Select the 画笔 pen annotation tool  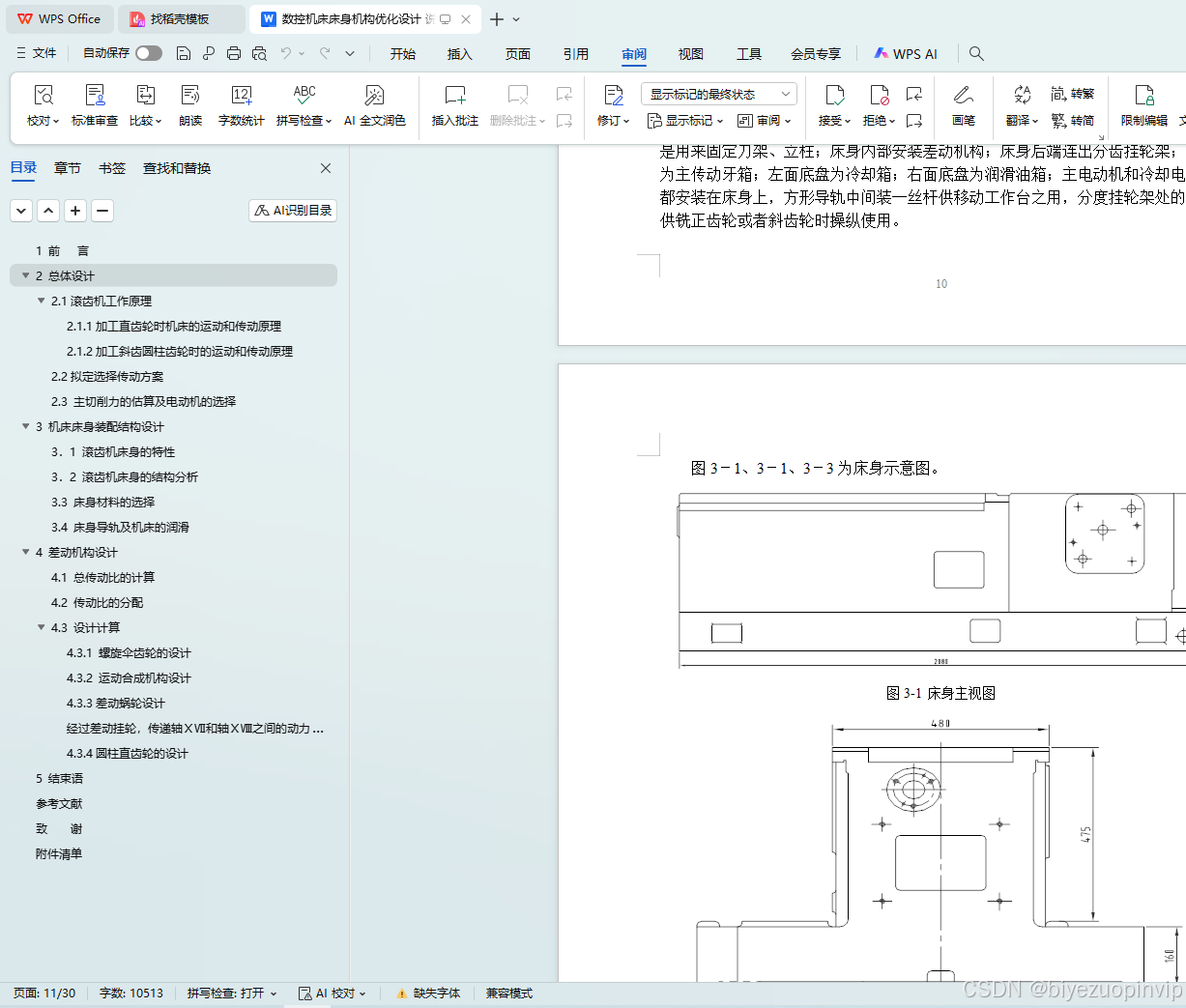coord(964,104)
